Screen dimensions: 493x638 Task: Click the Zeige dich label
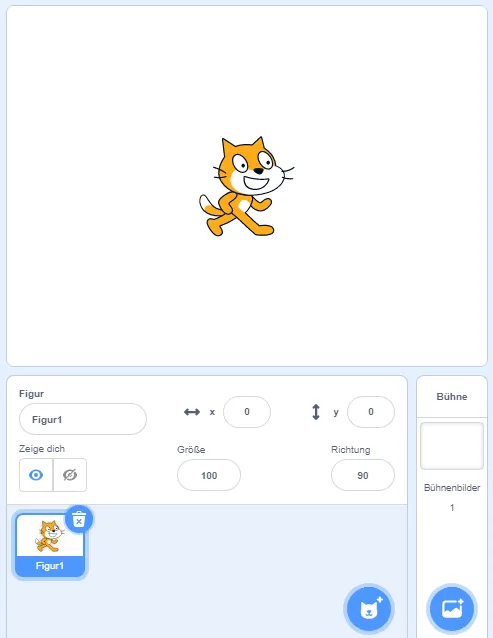[42, 449]
